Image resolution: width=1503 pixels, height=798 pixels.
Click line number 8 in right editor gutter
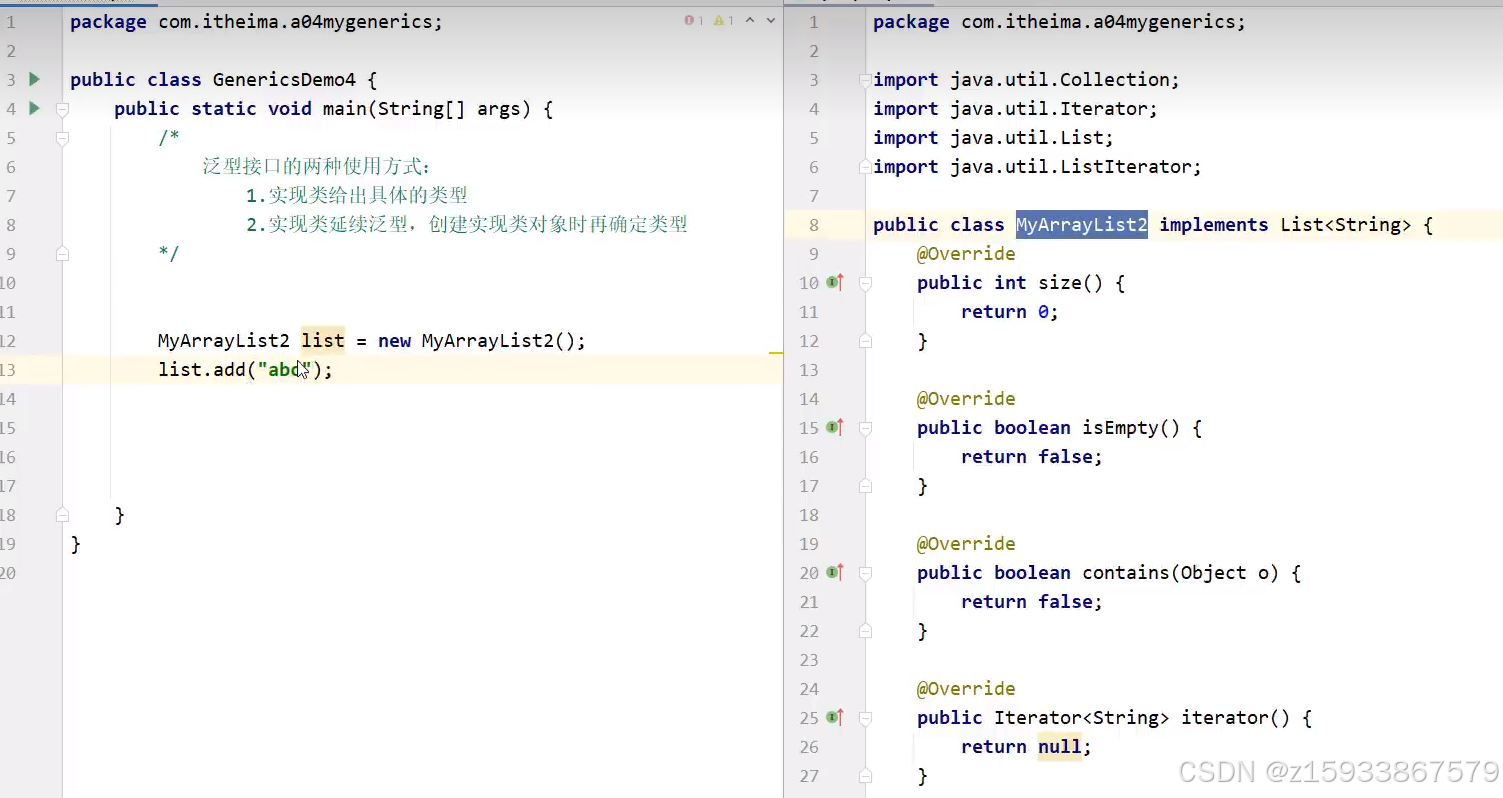(x=813, y=225)
